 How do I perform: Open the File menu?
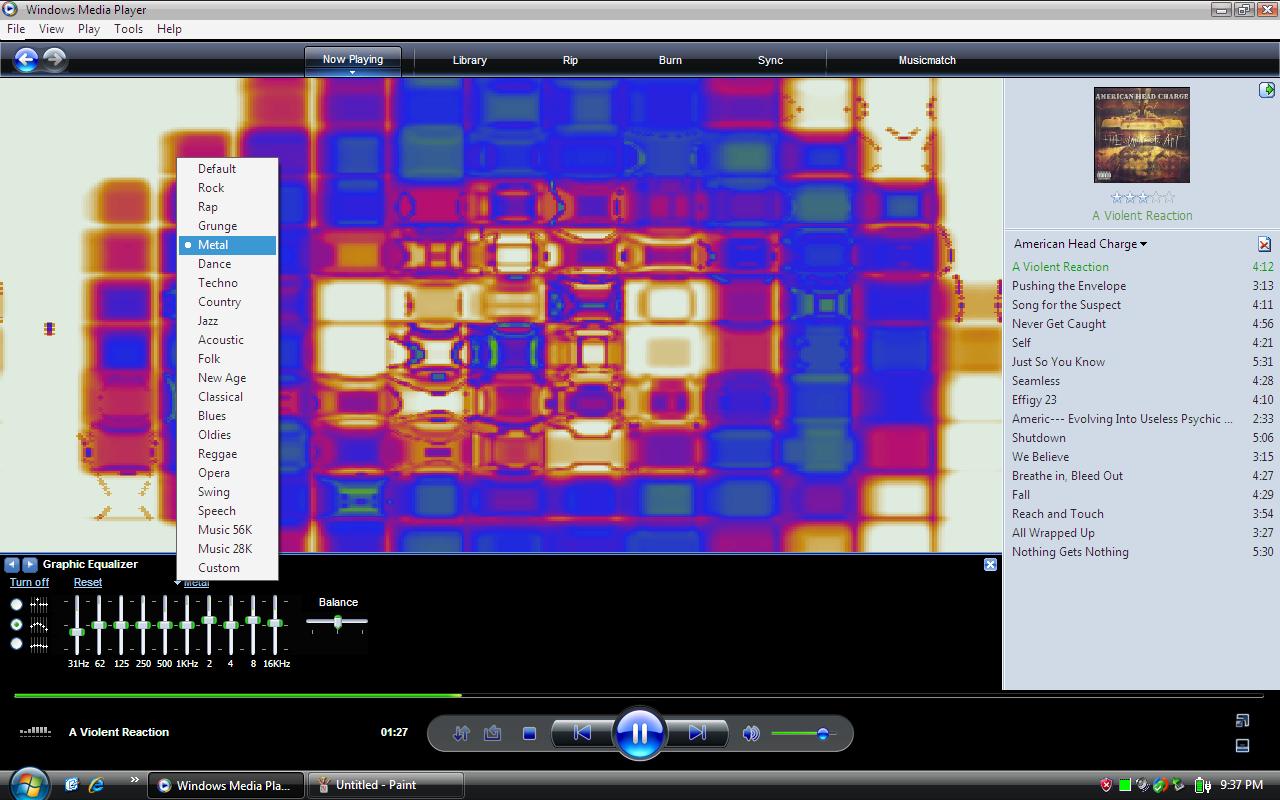(16, 29)
